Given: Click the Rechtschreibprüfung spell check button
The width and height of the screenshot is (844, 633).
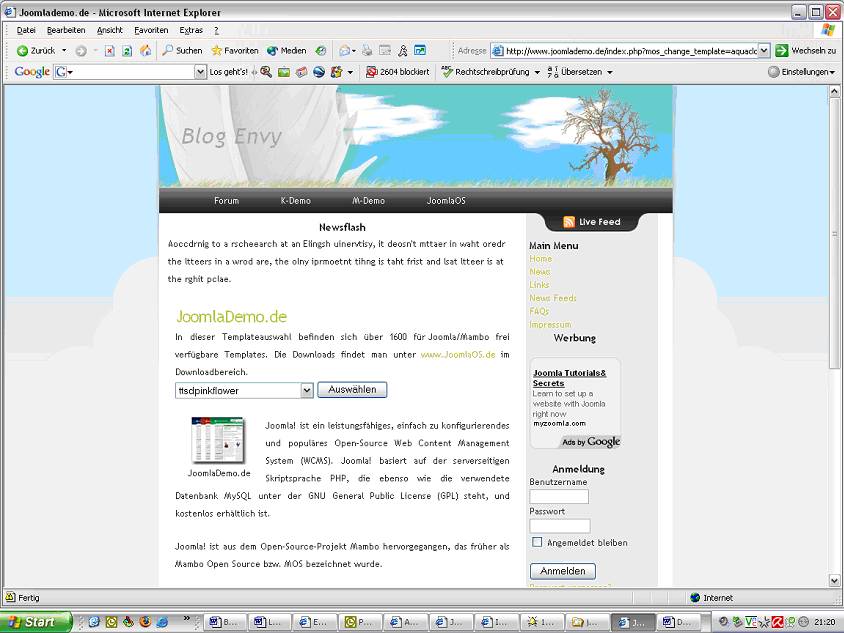Looking at the screenshot, I should [486, 72].
